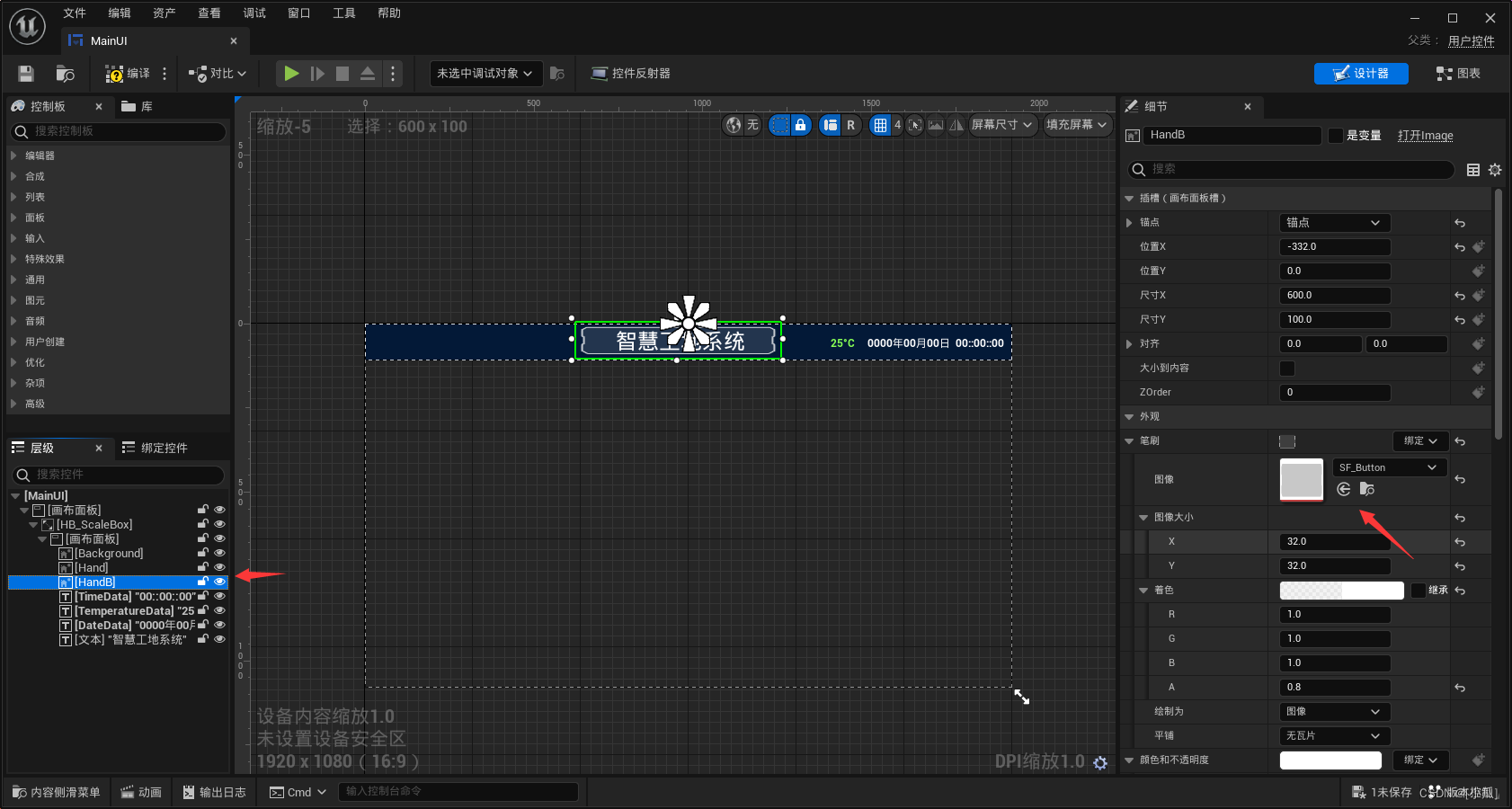This screenshot has width=1512, height=809.
Task: Check the Size To Content (大小到内容) checkbox
Action: coord(1287,369)
